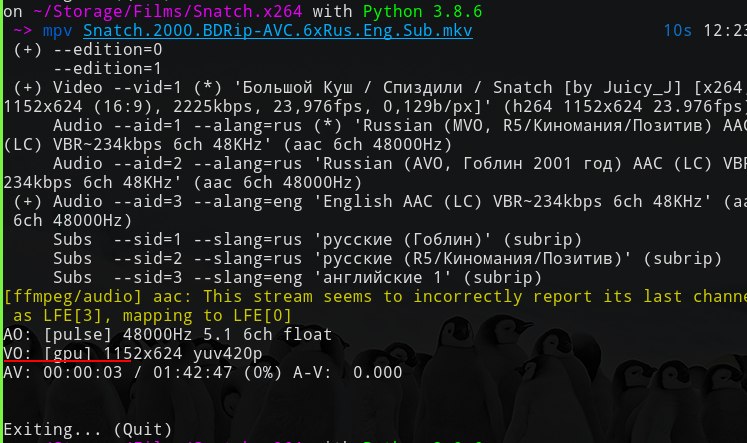Click the VO: [gpu] 1152x624 yuv420p line
The width and height of the screenshot is (747, 443).
tap(133, 353)
